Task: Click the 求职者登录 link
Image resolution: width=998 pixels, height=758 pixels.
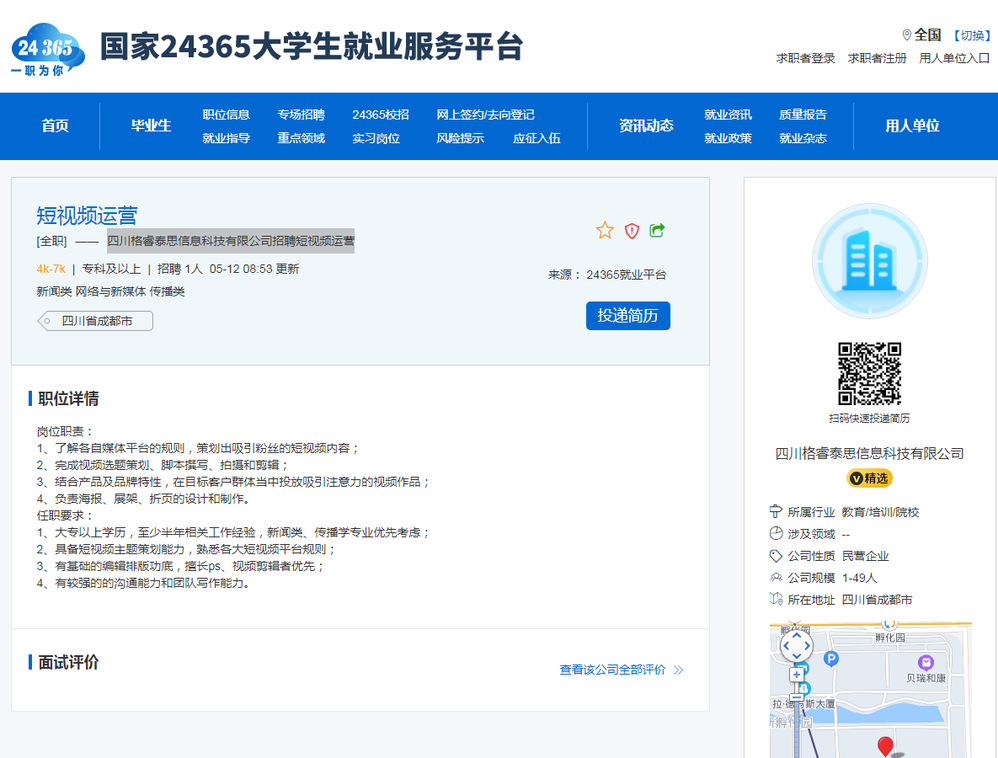Action: coord(805,58)
